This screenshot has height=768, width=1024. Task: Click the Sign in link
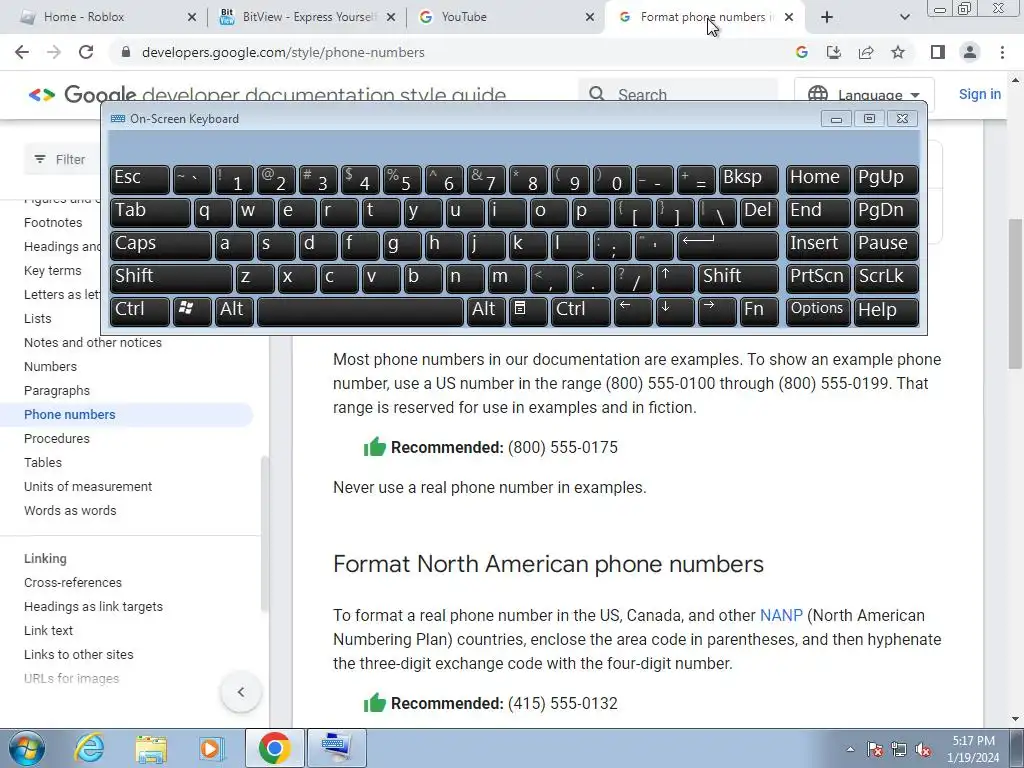point(979,94)
